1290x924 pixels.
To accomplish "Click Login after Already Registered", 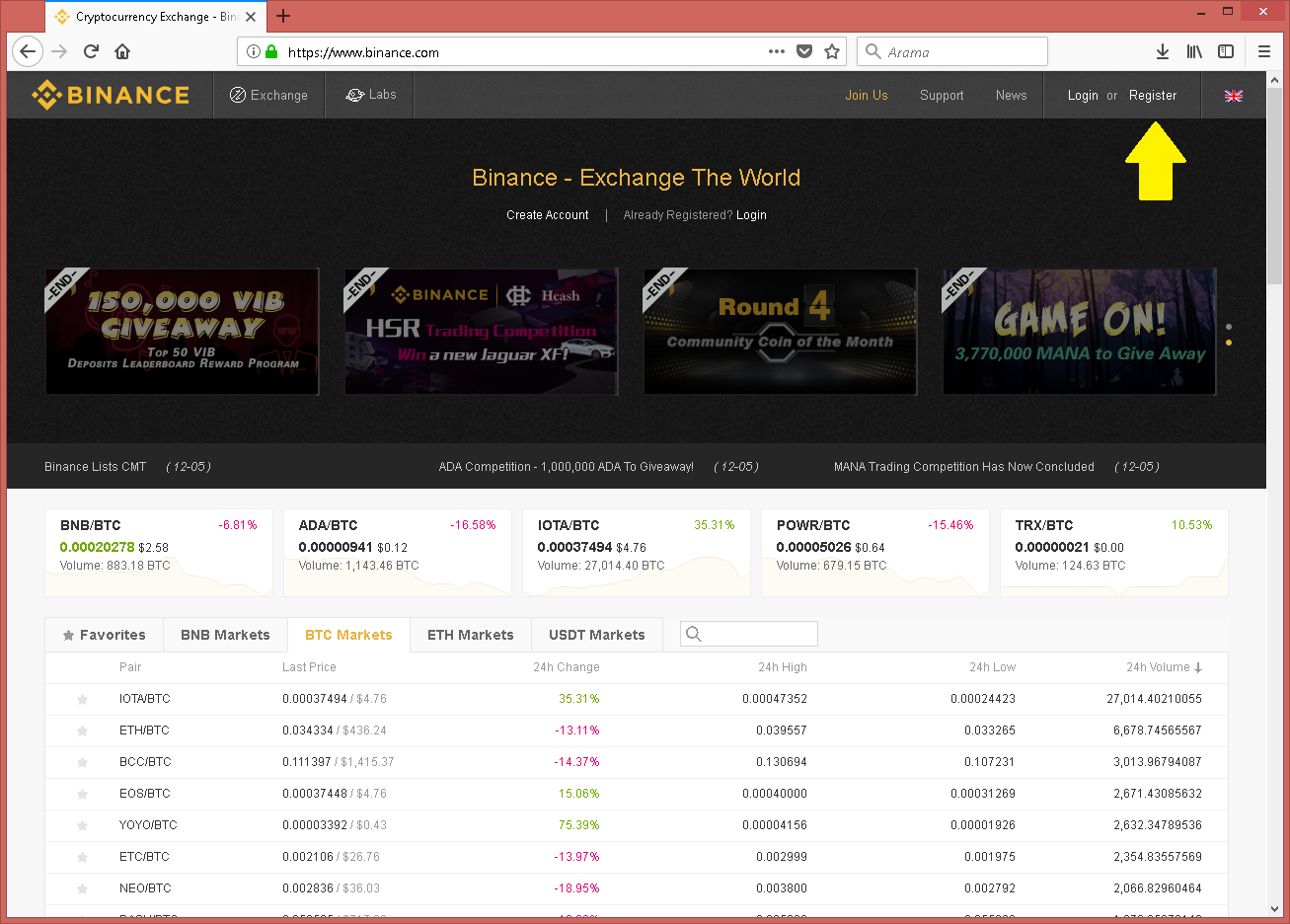I will pyautogui.click(x=751, y=215).
